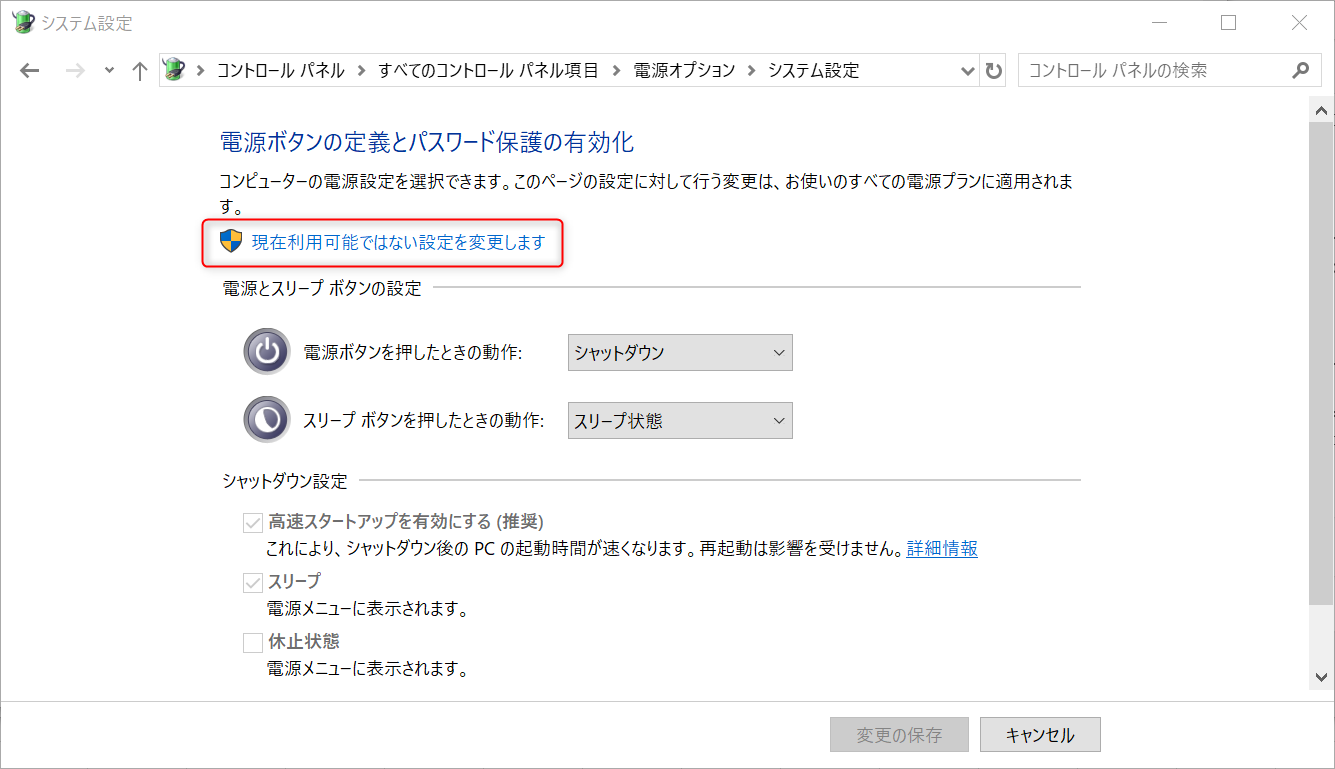This screenshot has height=769, width=1335.
Task: Open 電源ボタンを押したときの動作 dropdown
Action: [x=680, y=352]
